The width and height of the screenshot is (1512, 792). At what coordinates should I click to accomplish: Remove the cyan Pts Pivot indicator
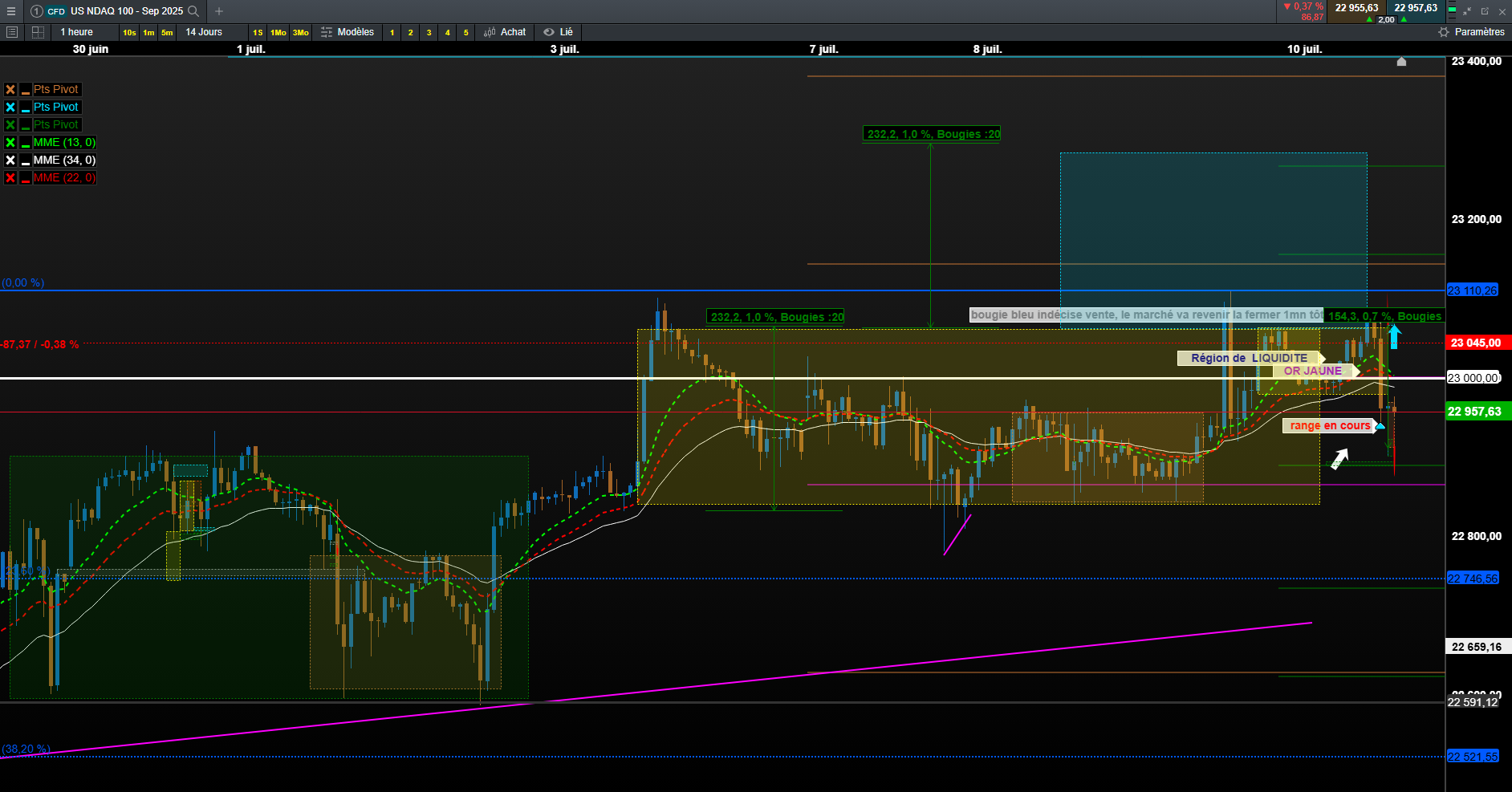click(10, 108)
